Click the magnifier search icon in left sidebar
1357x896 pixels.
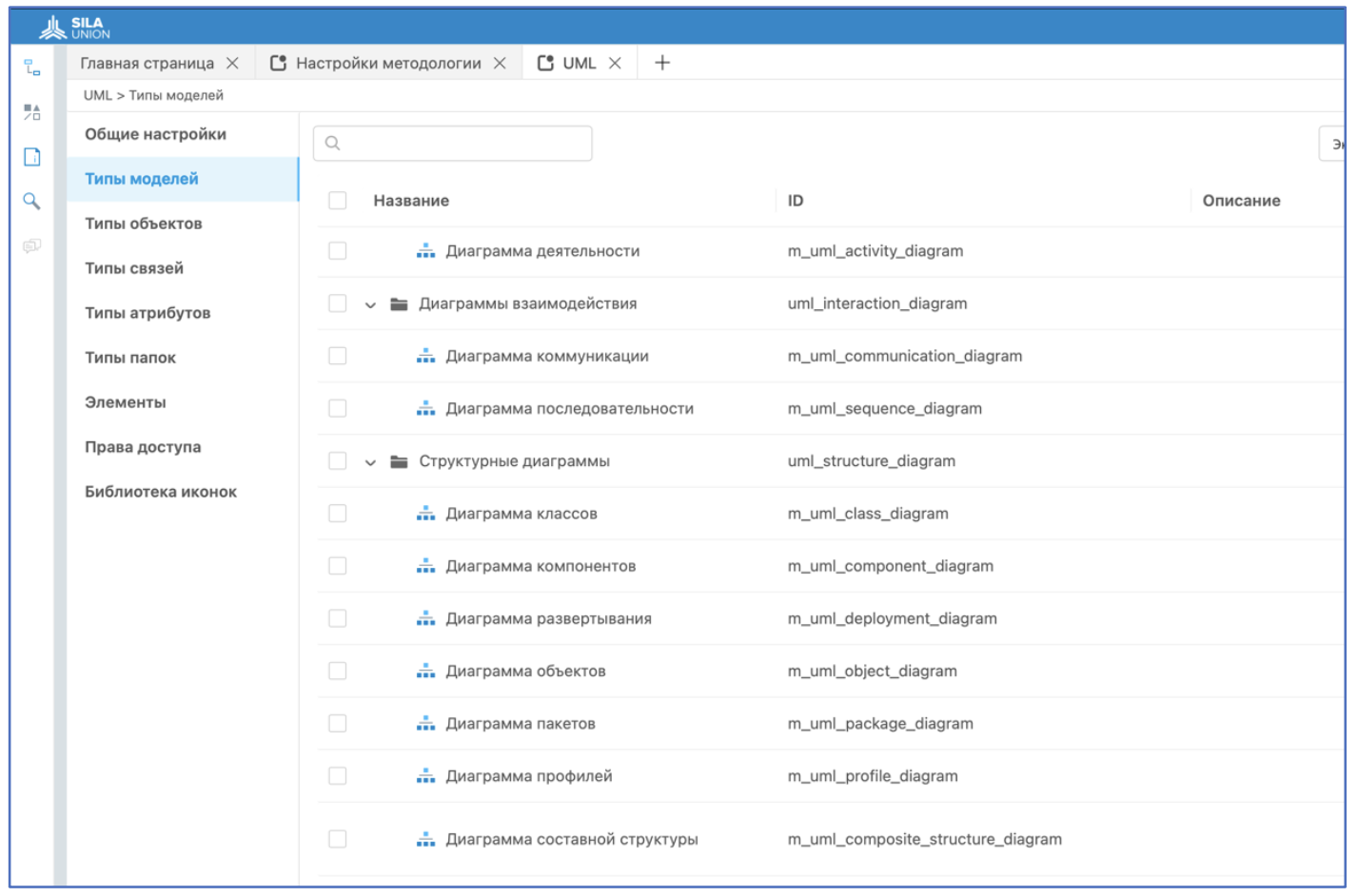(32, 201)
